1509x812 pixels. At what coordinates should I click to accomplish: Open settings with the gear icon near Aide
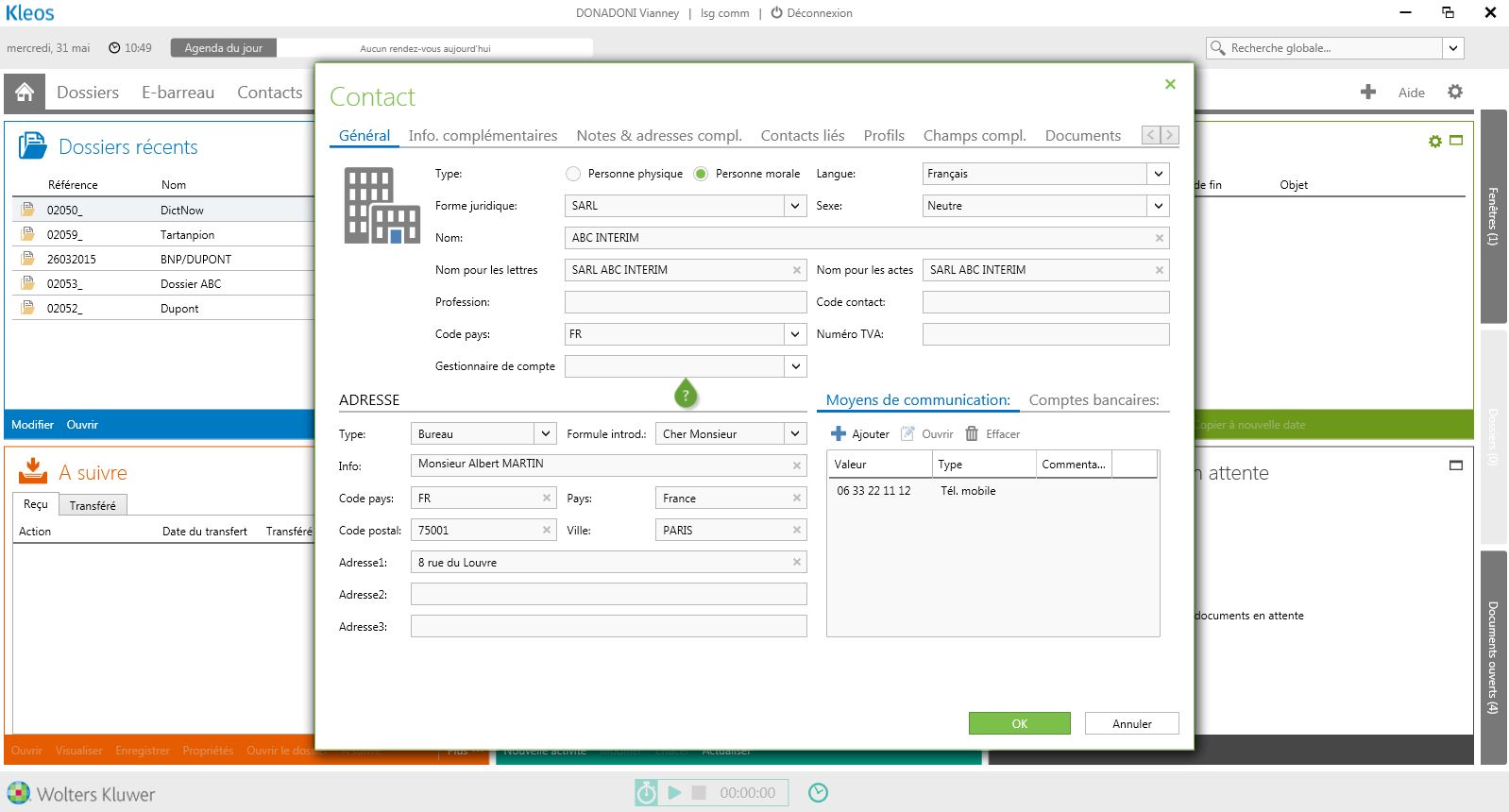[1454, 92]
